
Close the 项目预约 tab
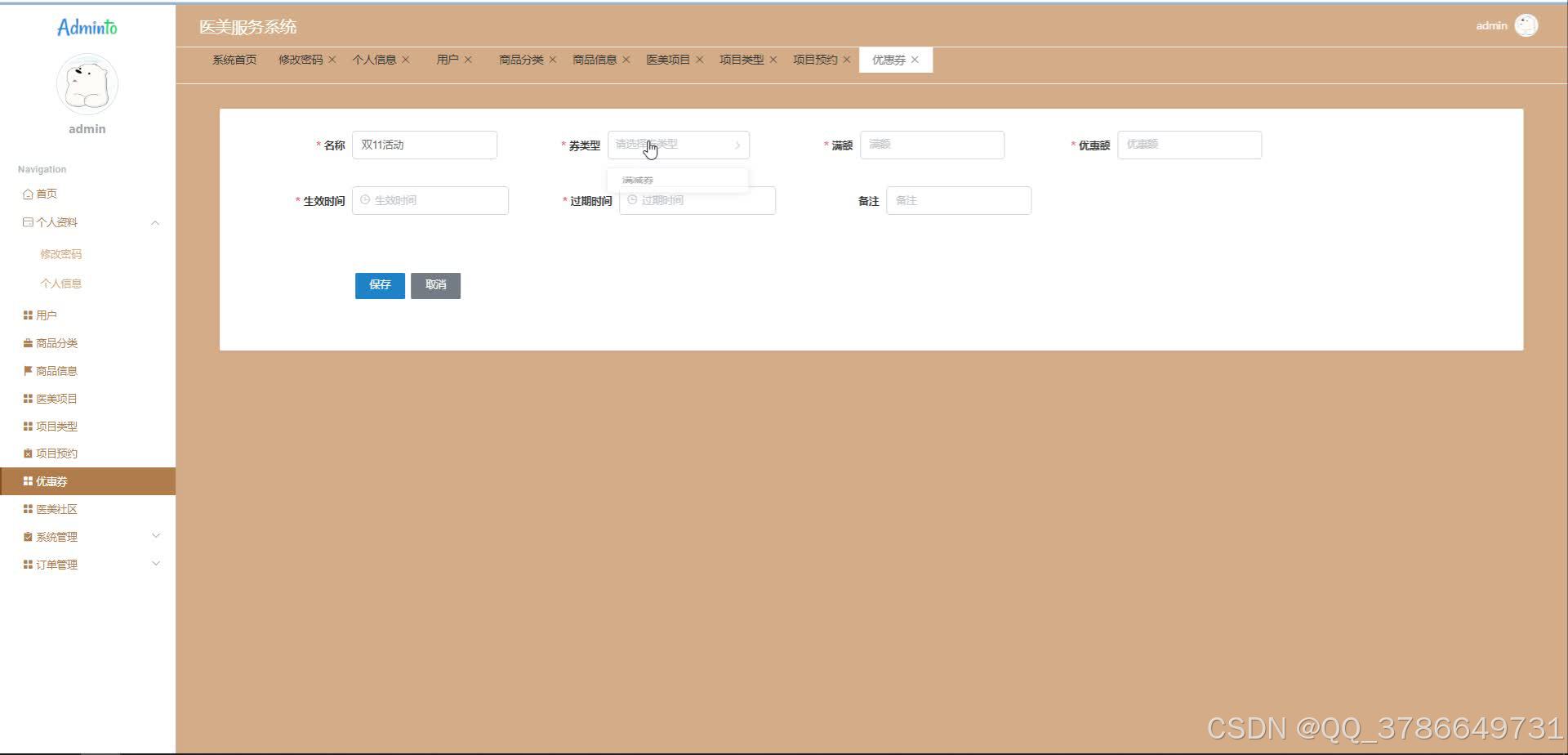(x=847, y=60)
